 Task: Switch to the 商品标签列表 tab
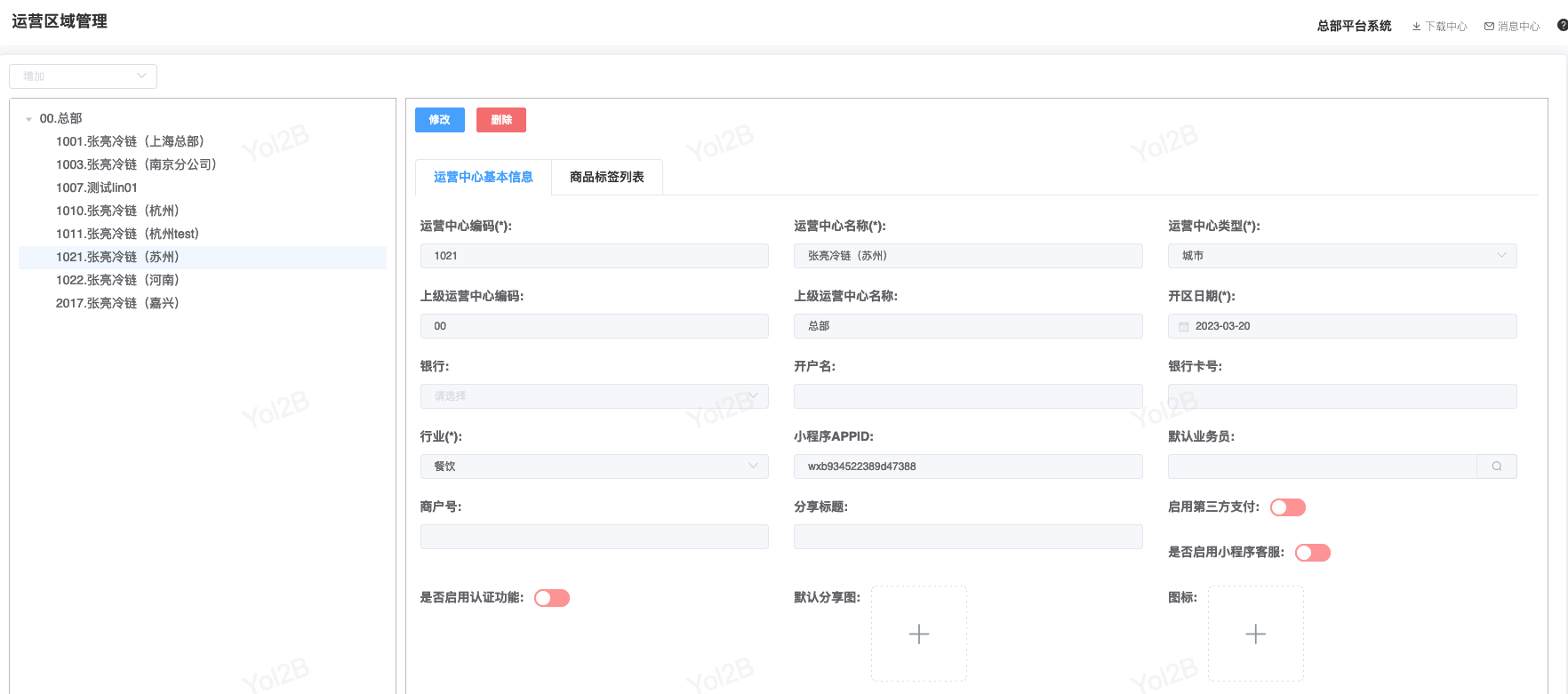point(606,177)
